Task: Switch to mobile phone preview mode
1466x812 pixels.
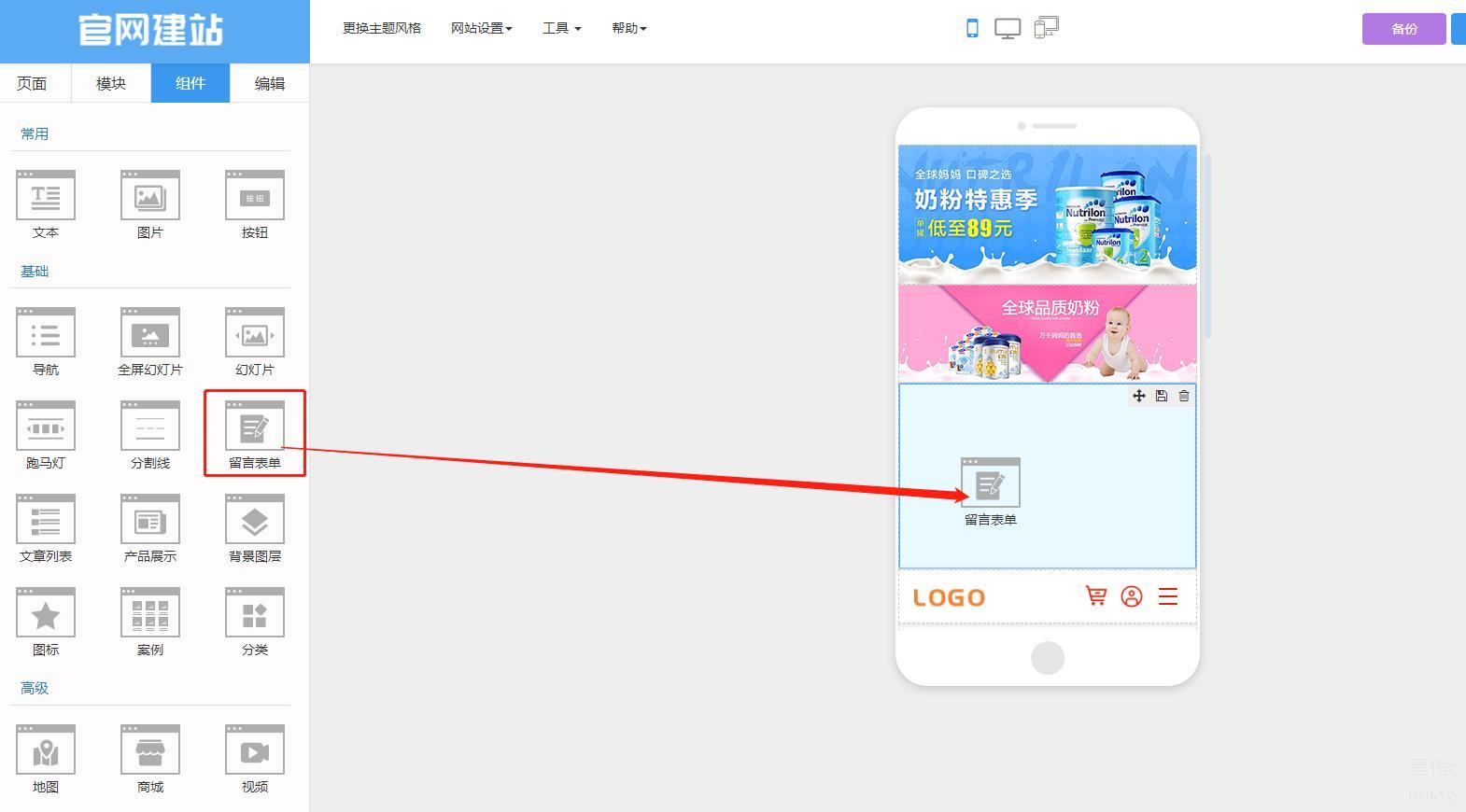Action: (972, 28)
